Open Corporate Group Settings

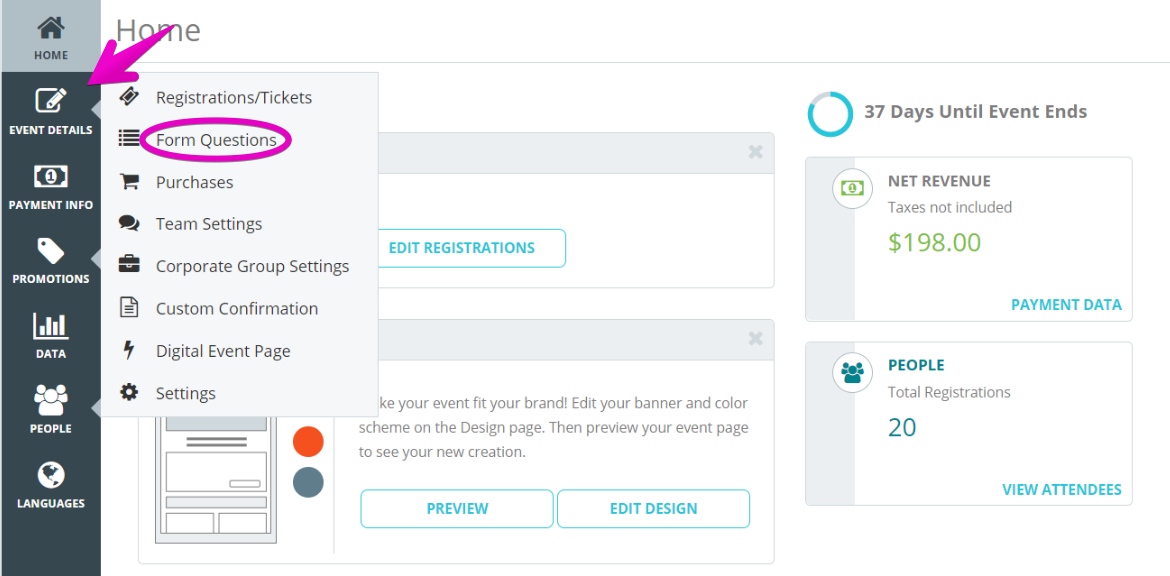[x=252, y=266]
